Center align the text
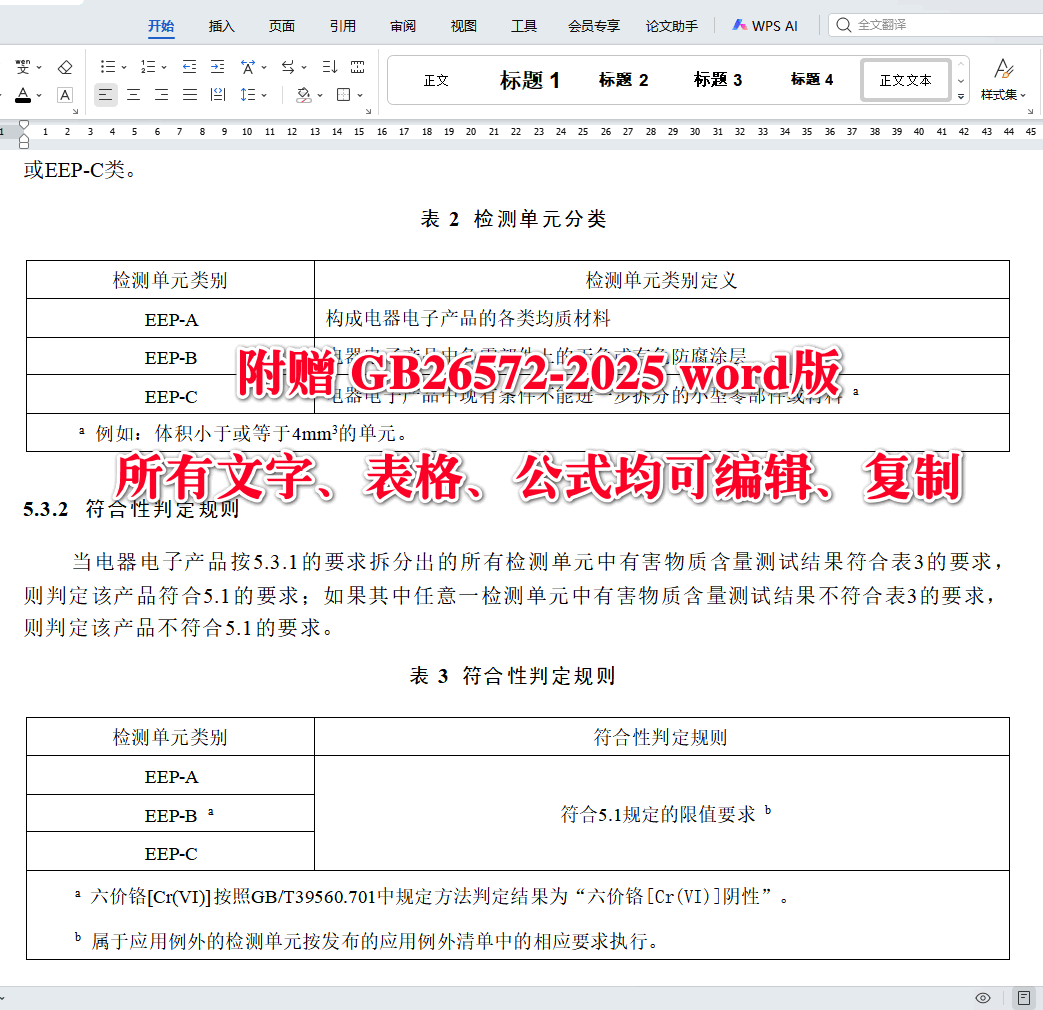 [x=134, y=94]
